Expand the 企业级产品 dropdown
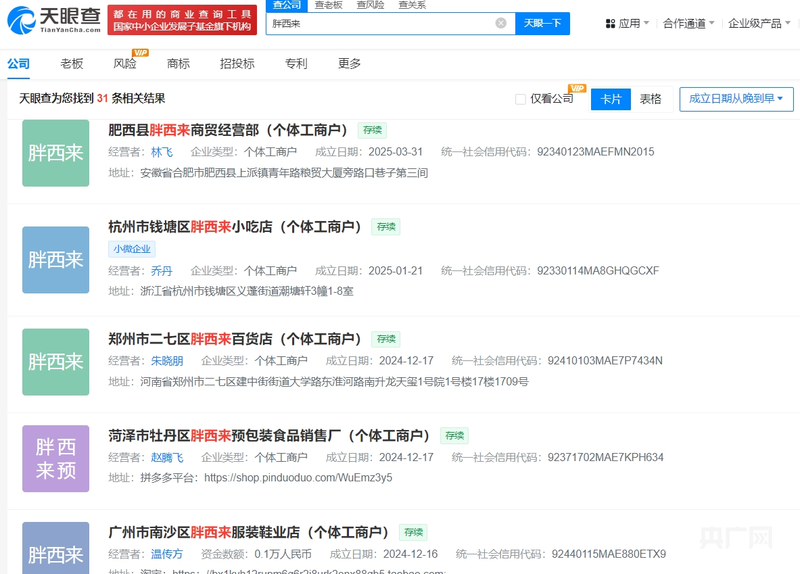This screenshot has width=800, height=574. click(x=759, y=23)
